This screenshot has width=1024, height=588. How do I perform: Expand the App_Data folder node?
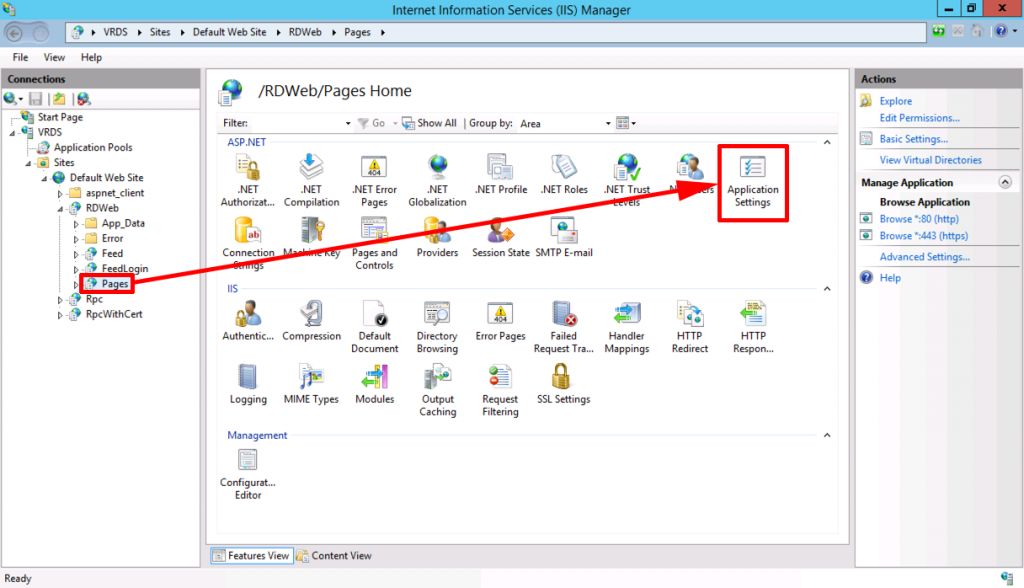point(77,224)
